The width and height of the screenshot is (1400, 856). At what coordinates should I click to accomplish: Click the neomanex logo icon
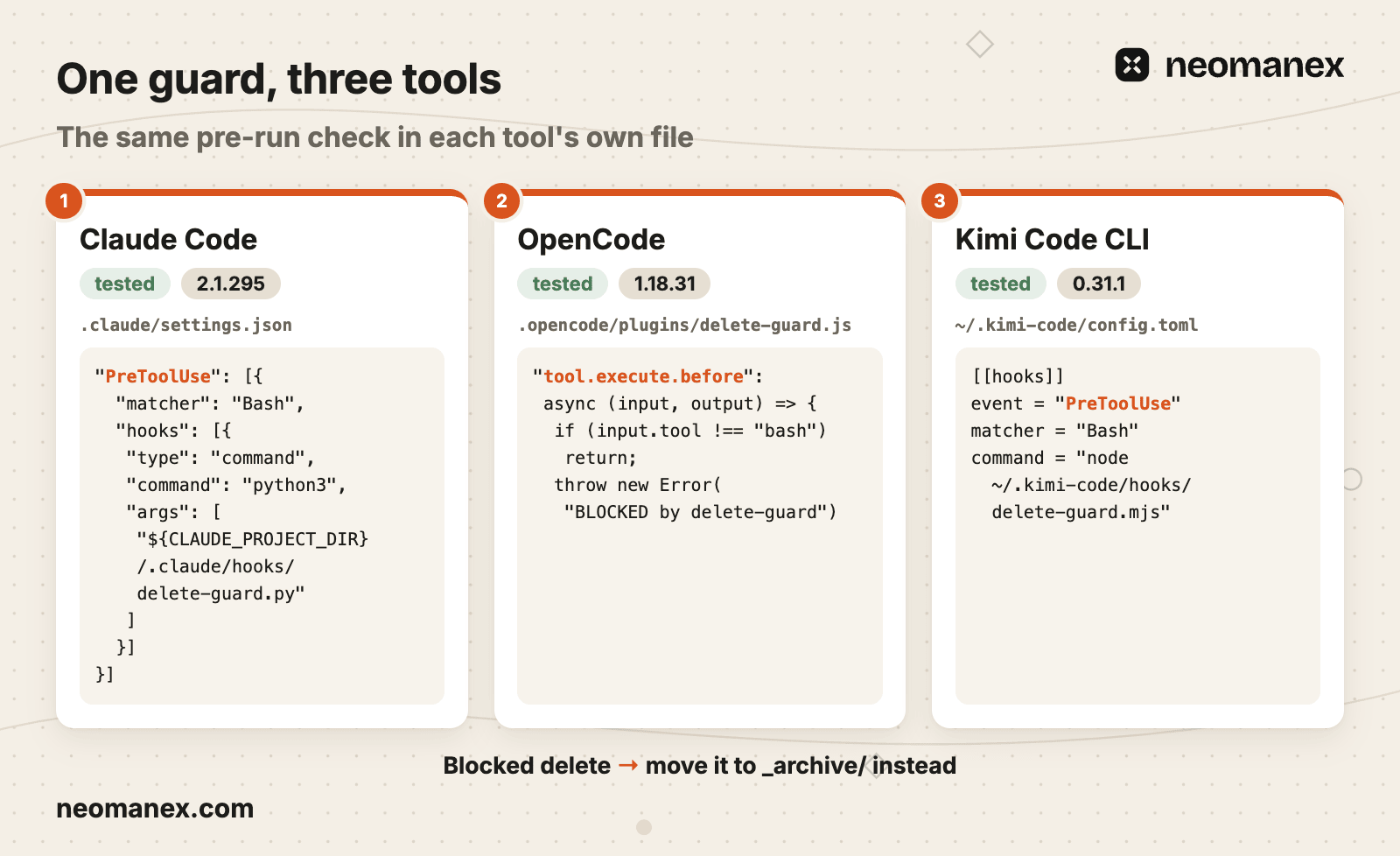[1131, 65]
